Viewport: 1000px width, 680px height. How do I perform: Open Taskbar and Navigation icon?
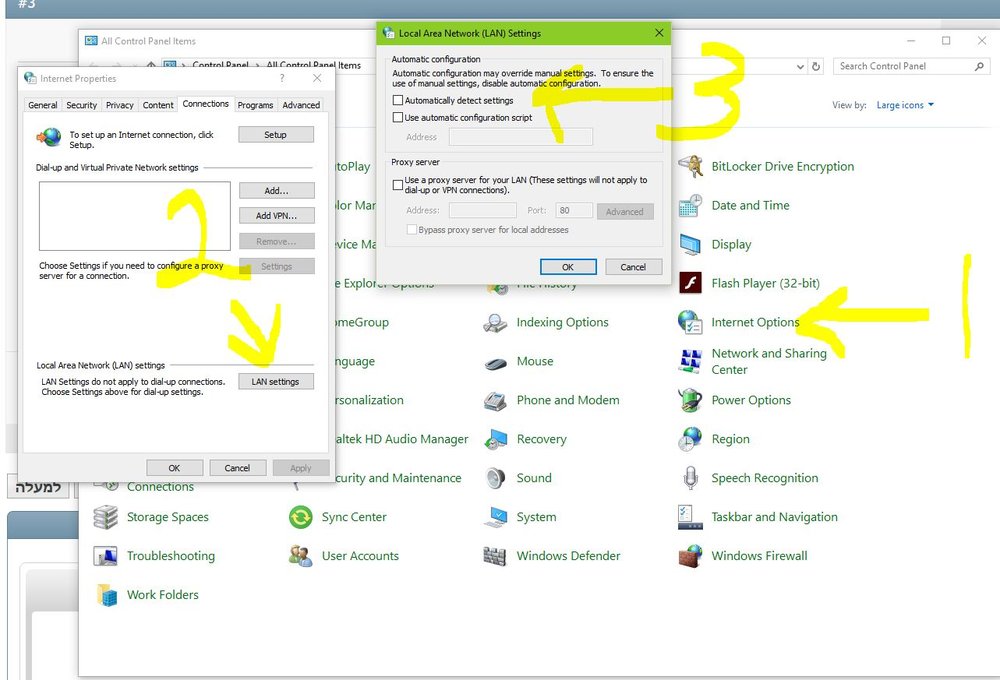point(690,517)
